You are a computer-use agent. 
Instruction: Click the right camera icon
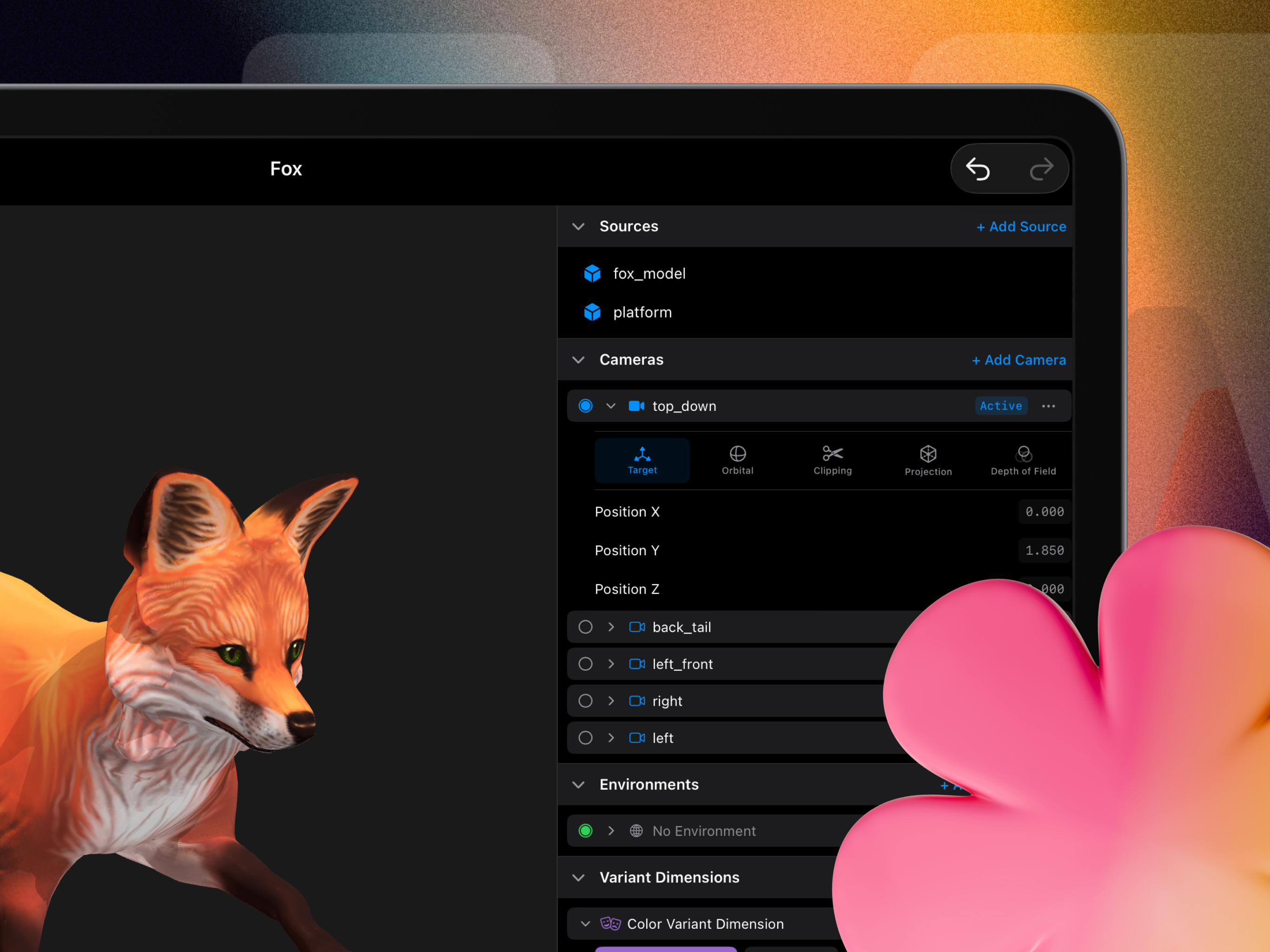[637, 701]
